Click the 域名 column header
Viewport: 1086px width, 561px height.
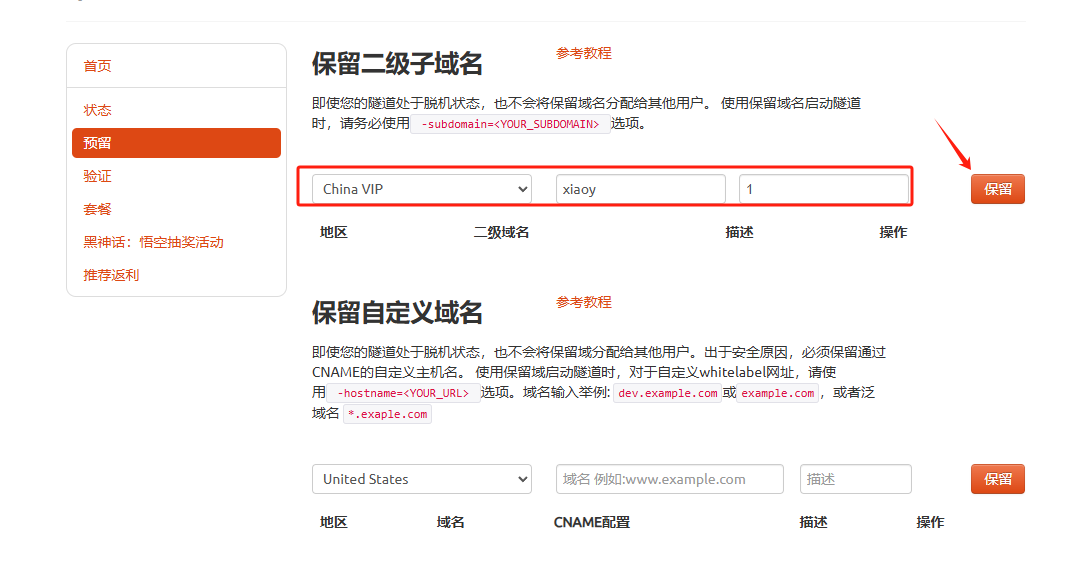point(450,522)
